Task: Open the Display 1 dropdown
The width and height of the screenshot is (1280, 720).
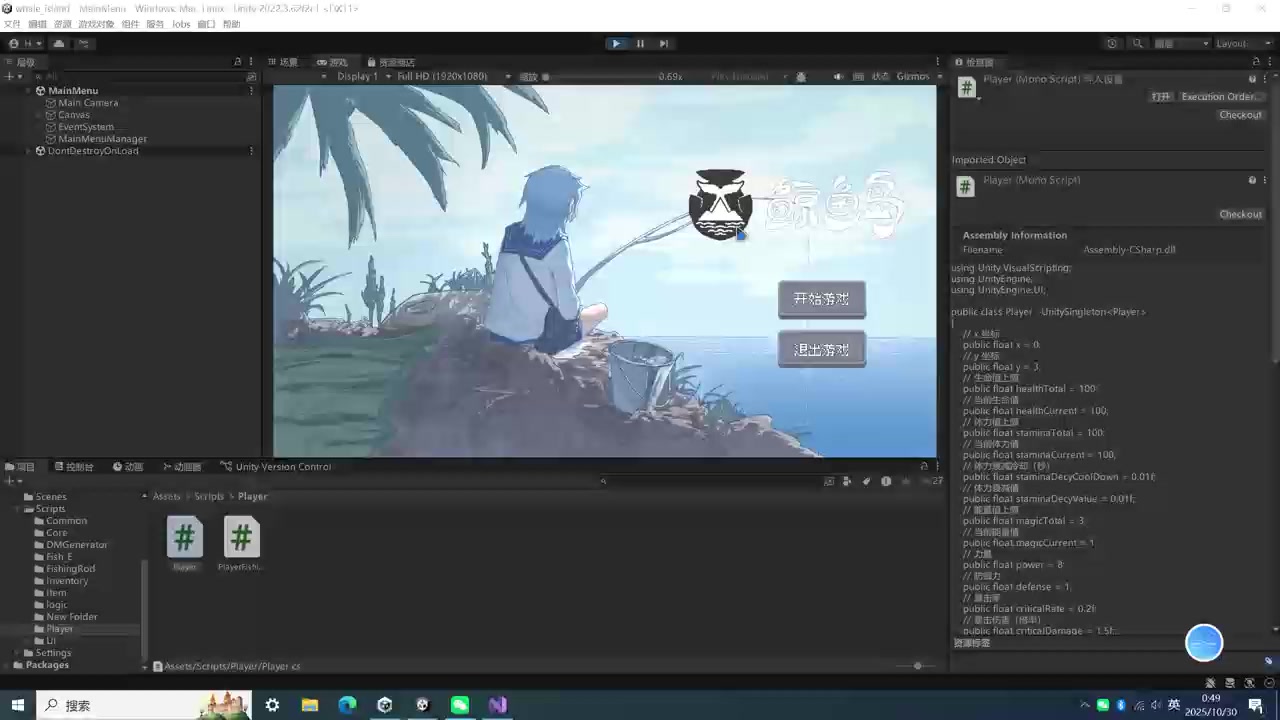Action: click(357, 77)
